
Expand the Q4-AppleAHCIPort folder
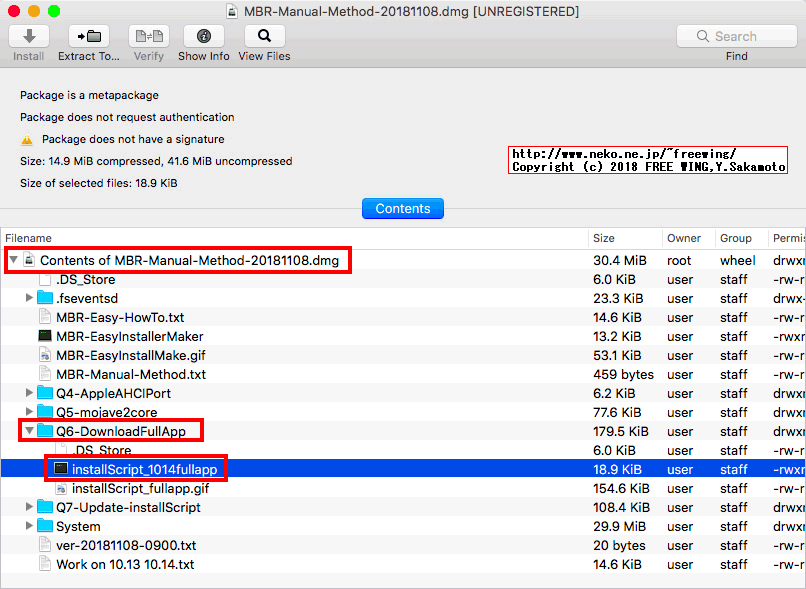(x=29, y=393)
